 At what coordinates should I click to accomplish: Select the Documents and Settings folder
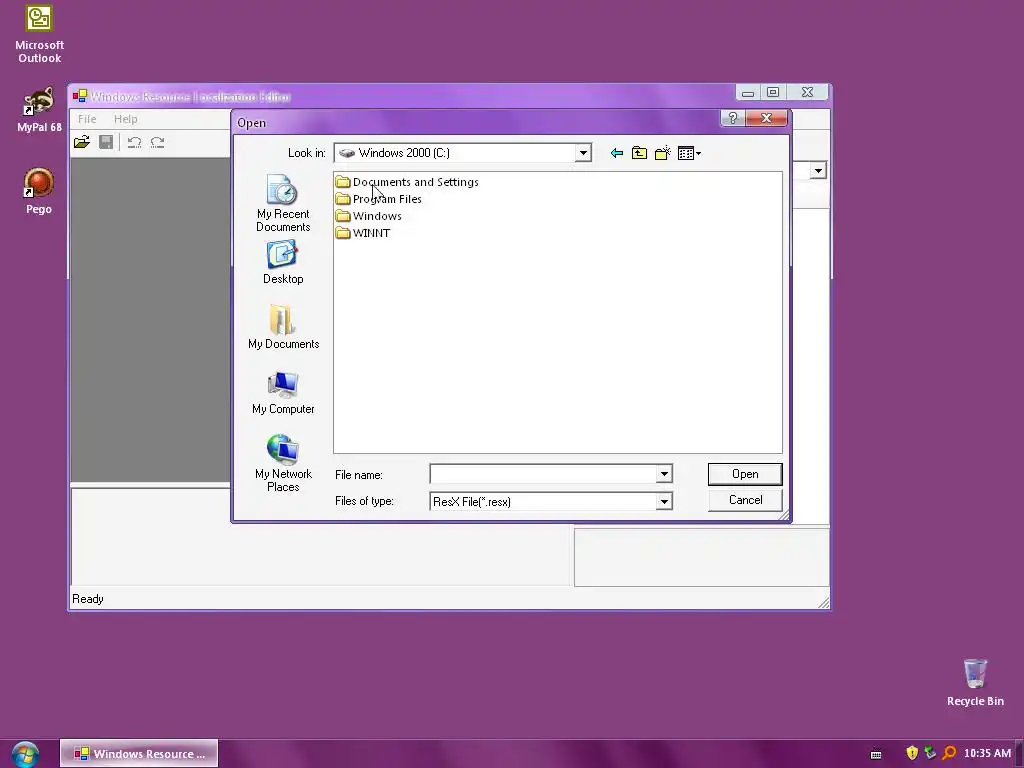(407, 182)
